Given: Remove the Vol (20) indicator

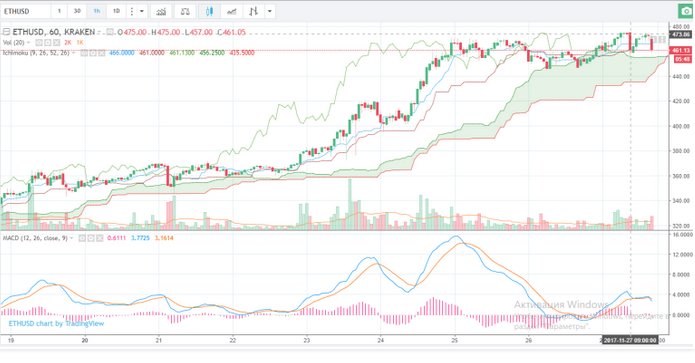Looking at the screenshot, I should click(x=57, y=43).
